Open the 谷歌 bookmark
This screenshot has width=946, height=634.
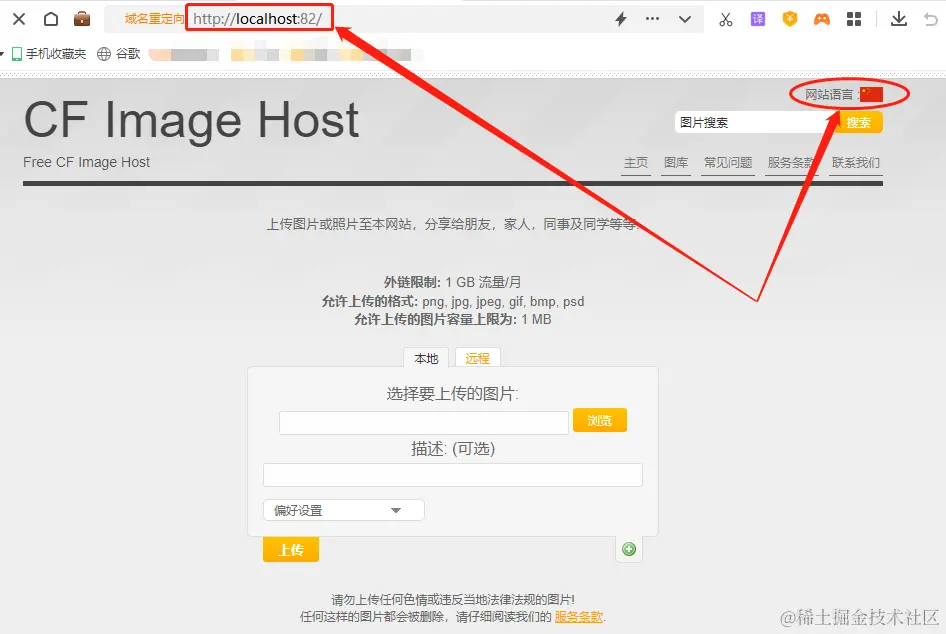(x=119, y=54)
